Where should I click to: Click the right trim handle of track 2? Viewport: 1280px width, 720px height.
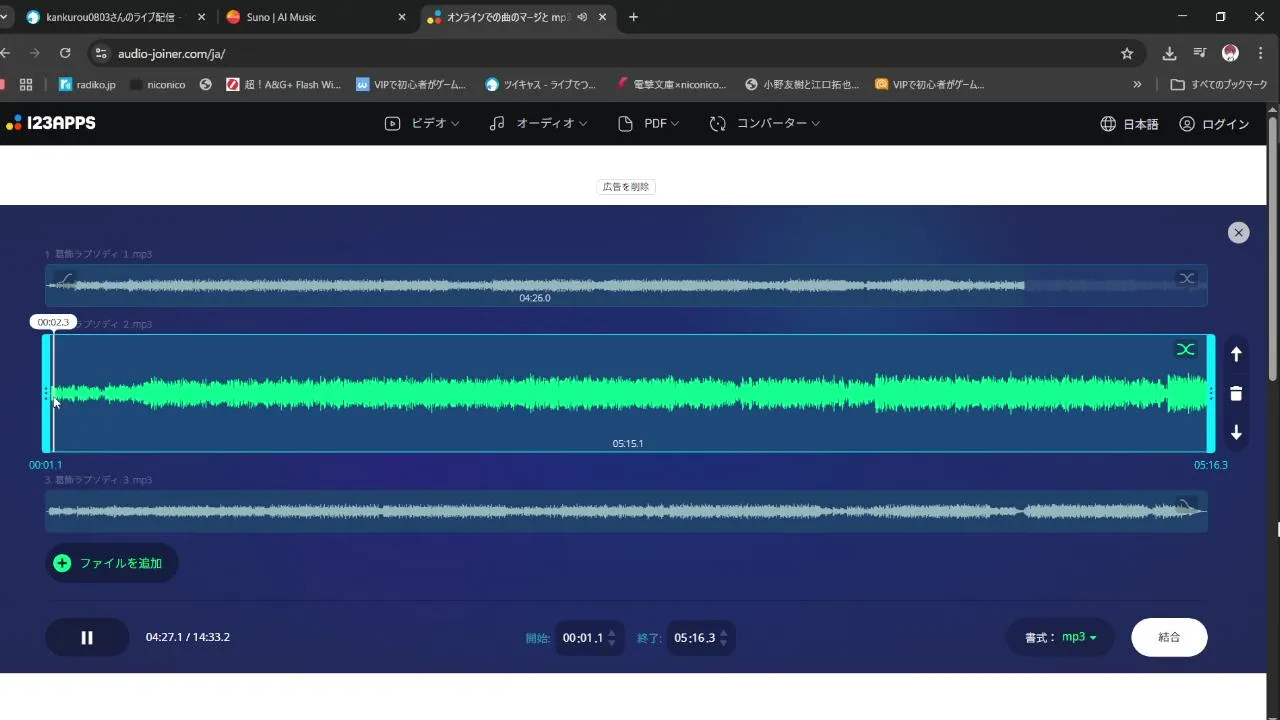click(1211, 393)
